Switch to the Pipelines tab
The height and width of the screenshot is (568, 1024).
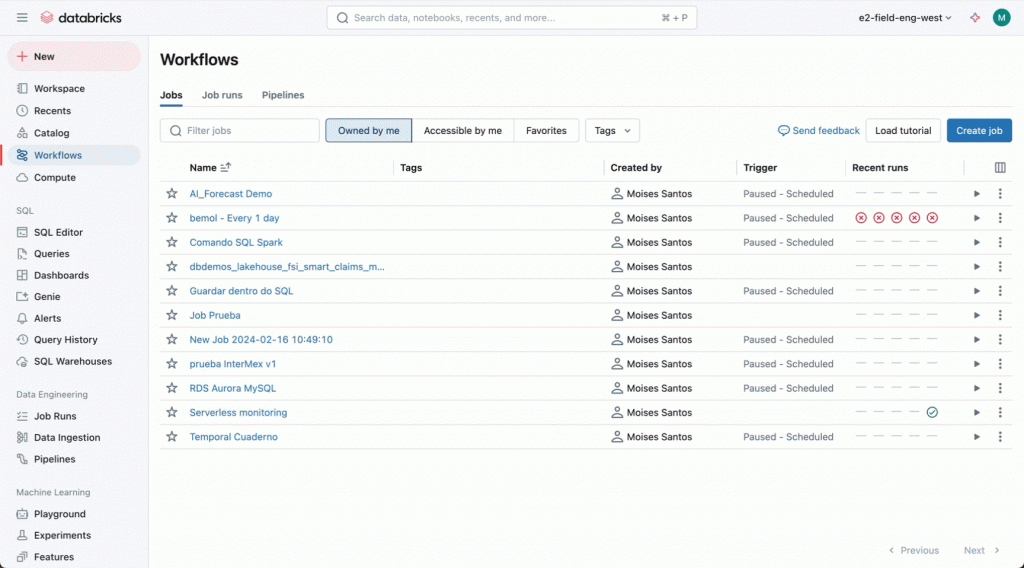tap(283, 95)
